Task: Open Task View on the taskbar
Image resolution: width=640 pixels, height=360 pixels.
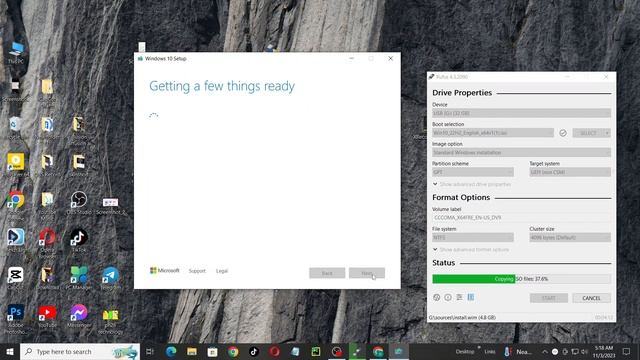Action: [x=149, y=351]
